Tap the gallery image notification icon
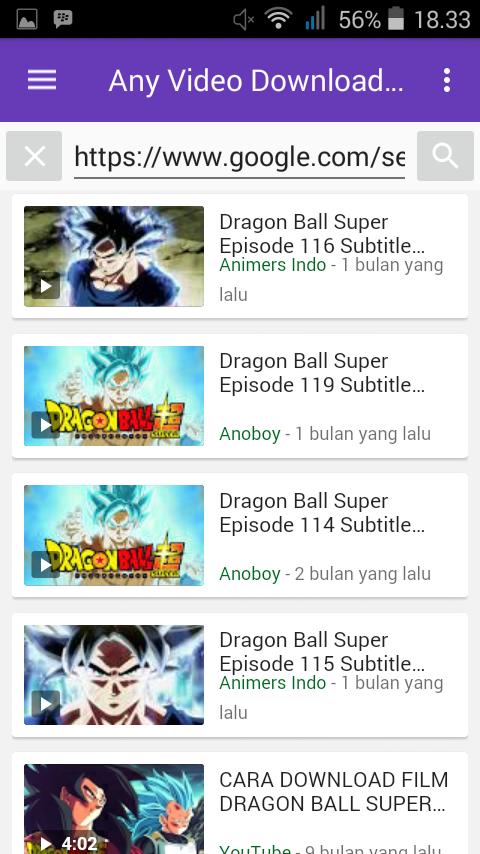This screenshot has height=854, width=480. point(27,20)
